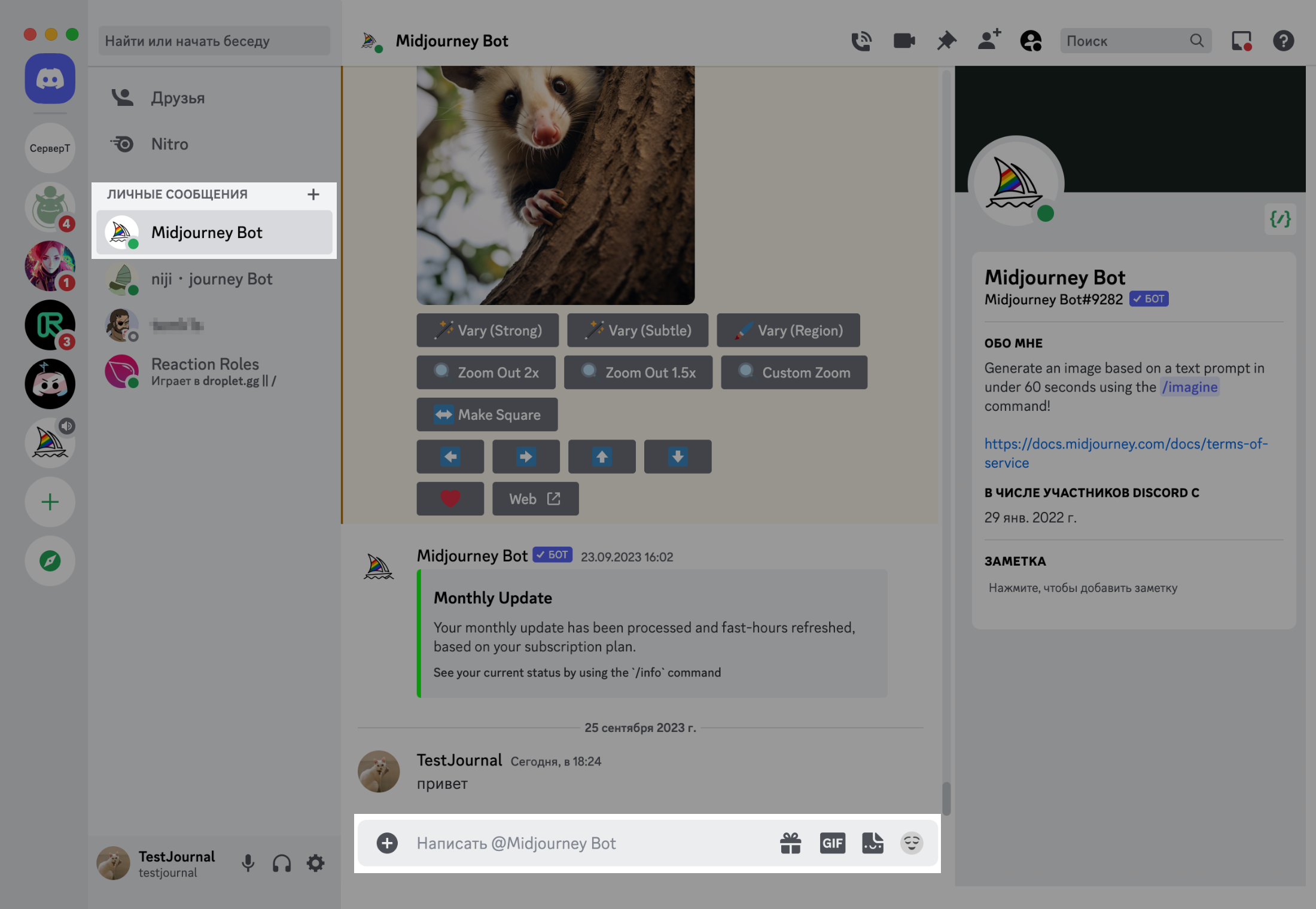Click Найти или начать беседу search box
Screen dimensions: 1316x909
pos(214,41)
